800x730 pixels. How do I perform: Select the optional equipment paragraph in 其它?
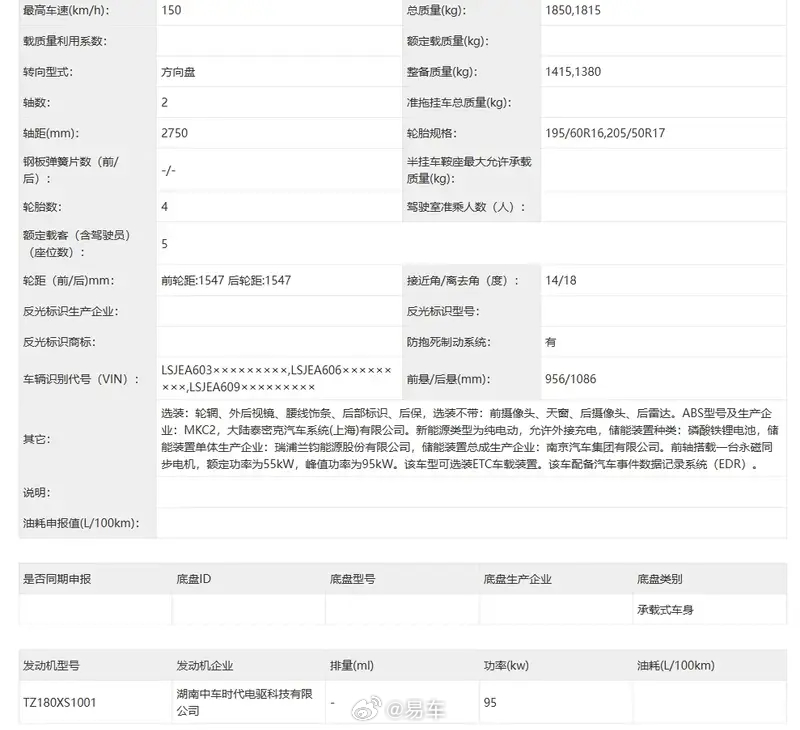click(469, 439)
